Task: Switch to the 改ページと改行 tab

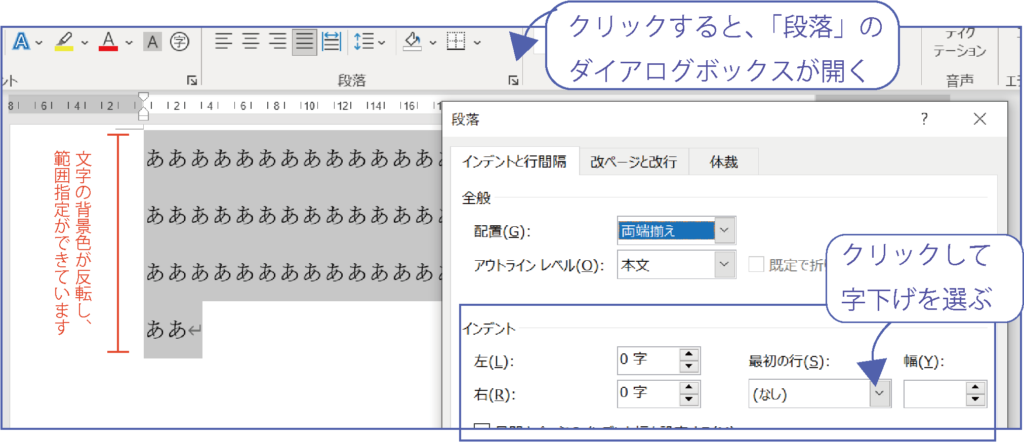Action: point(633,161)
